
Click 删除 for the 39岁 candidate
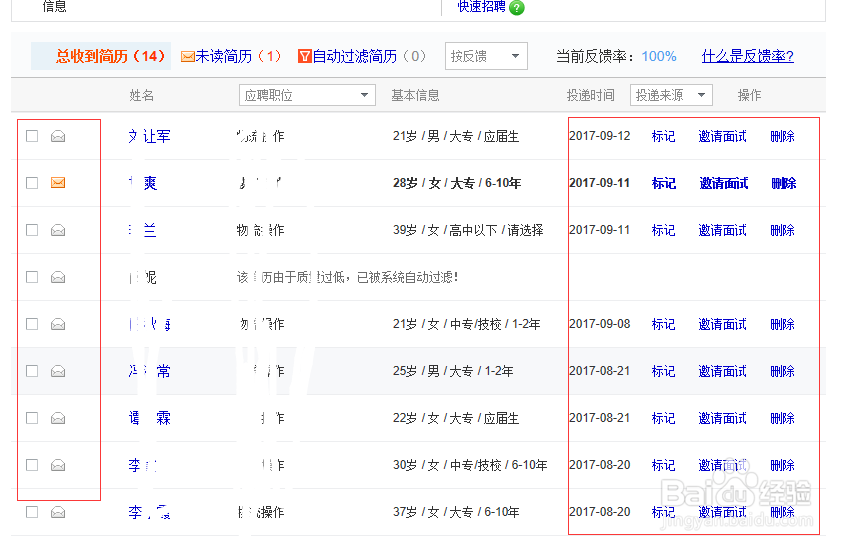[782, 230]
